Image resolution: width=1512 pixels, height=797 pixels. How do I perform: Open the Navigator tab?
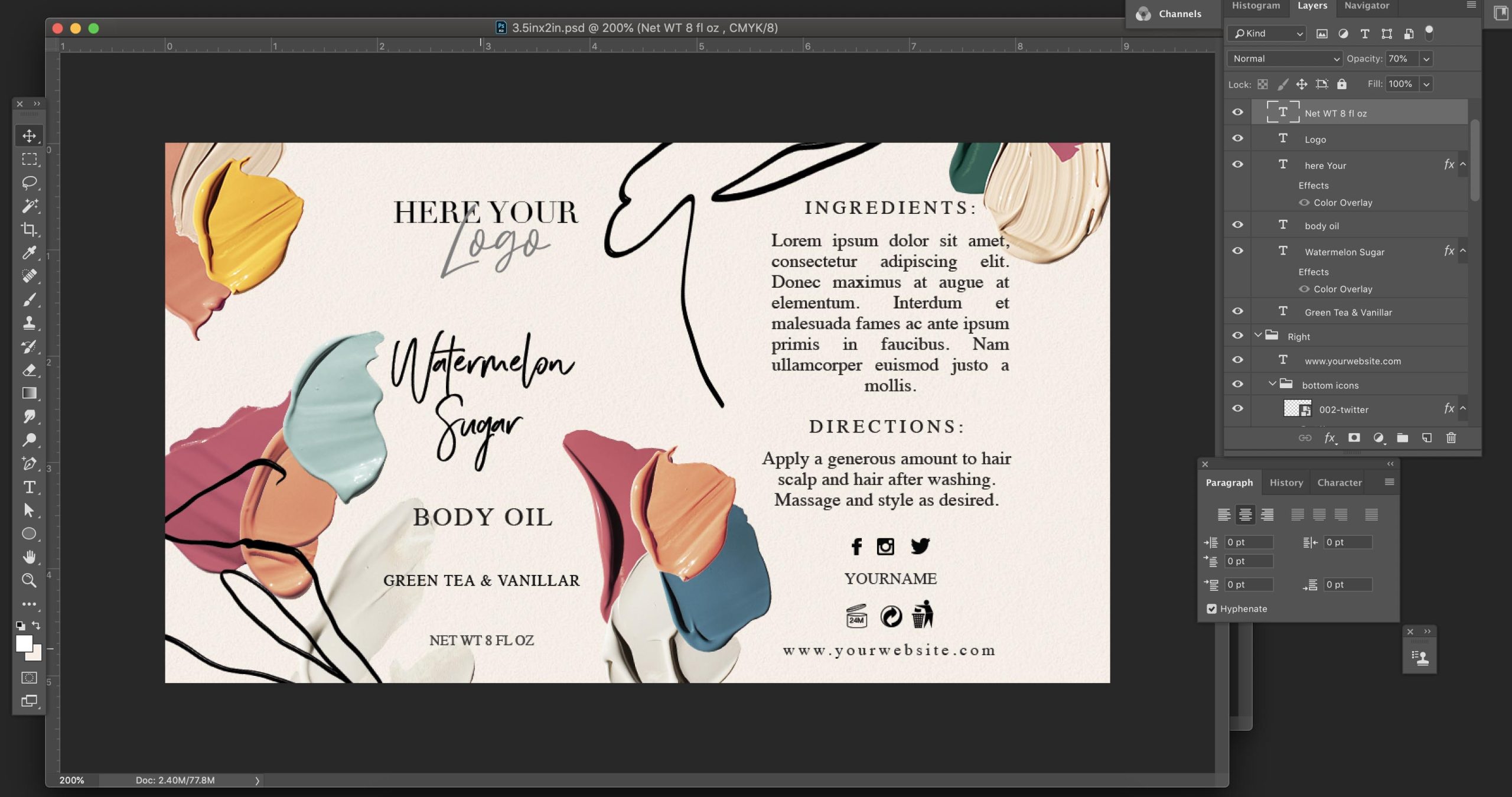1366,6
